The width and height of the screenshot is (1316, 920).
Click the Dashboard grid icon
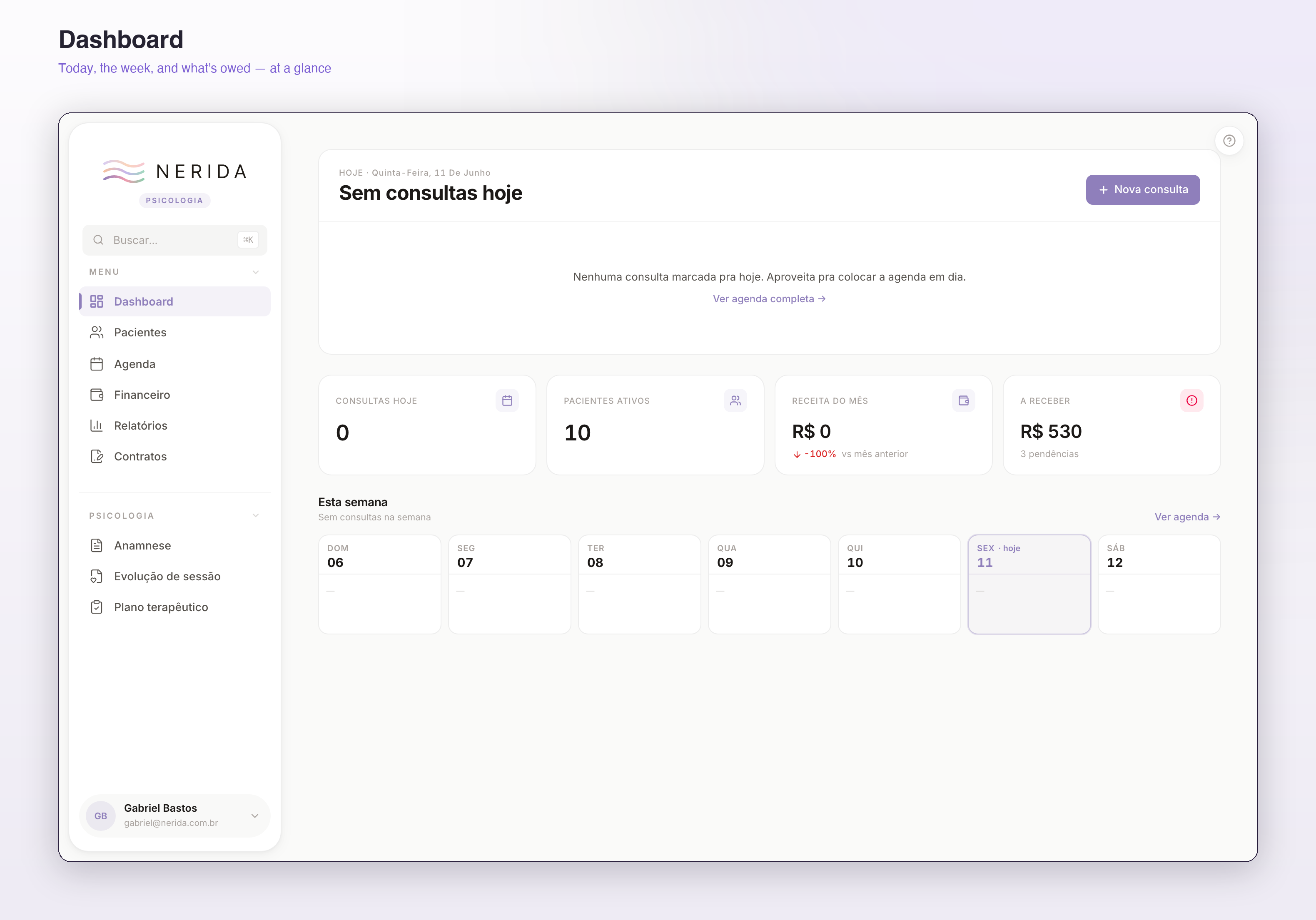click(96, 301)
